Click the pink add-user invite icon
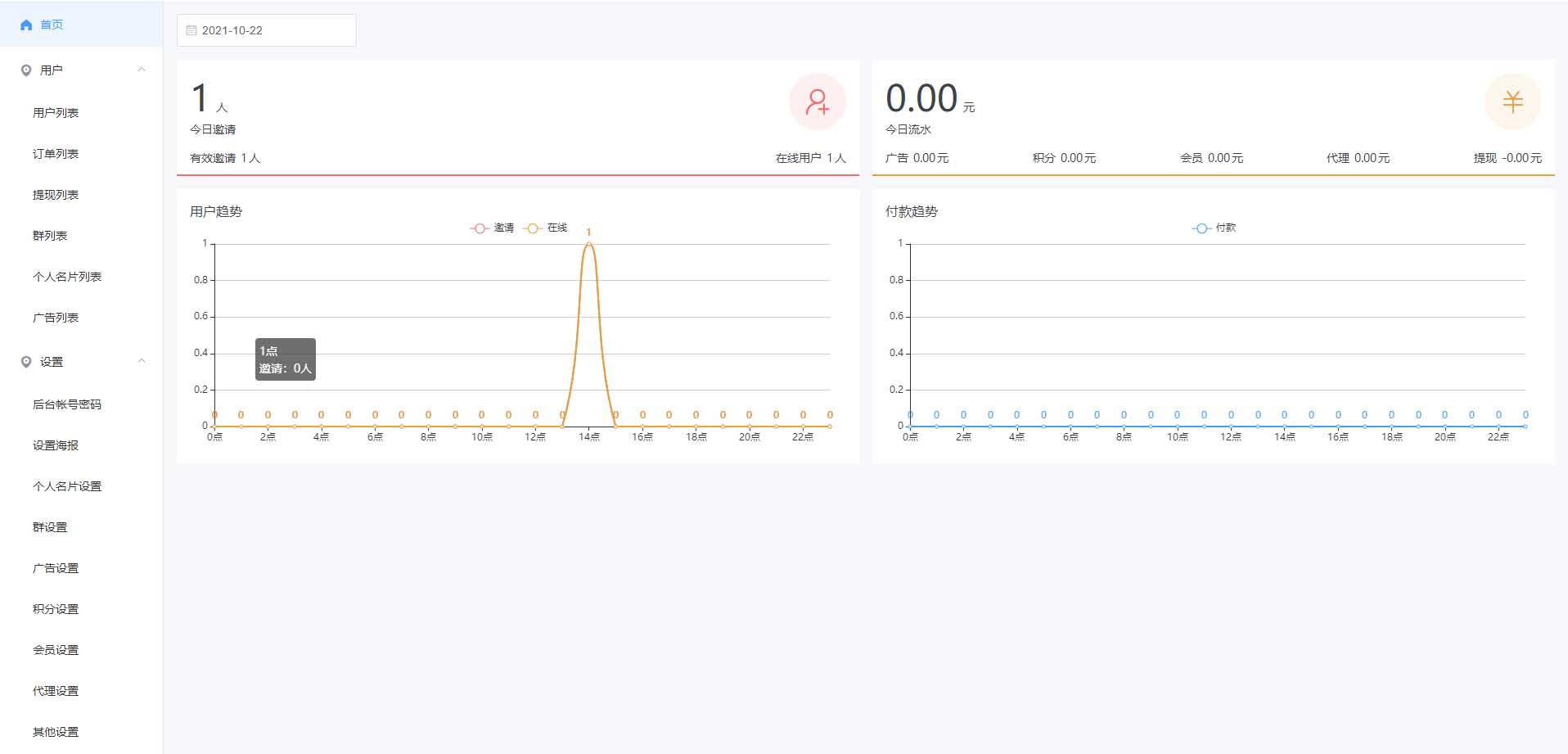This screenshot has height=754, width=1568. click(x=817, y=102)
